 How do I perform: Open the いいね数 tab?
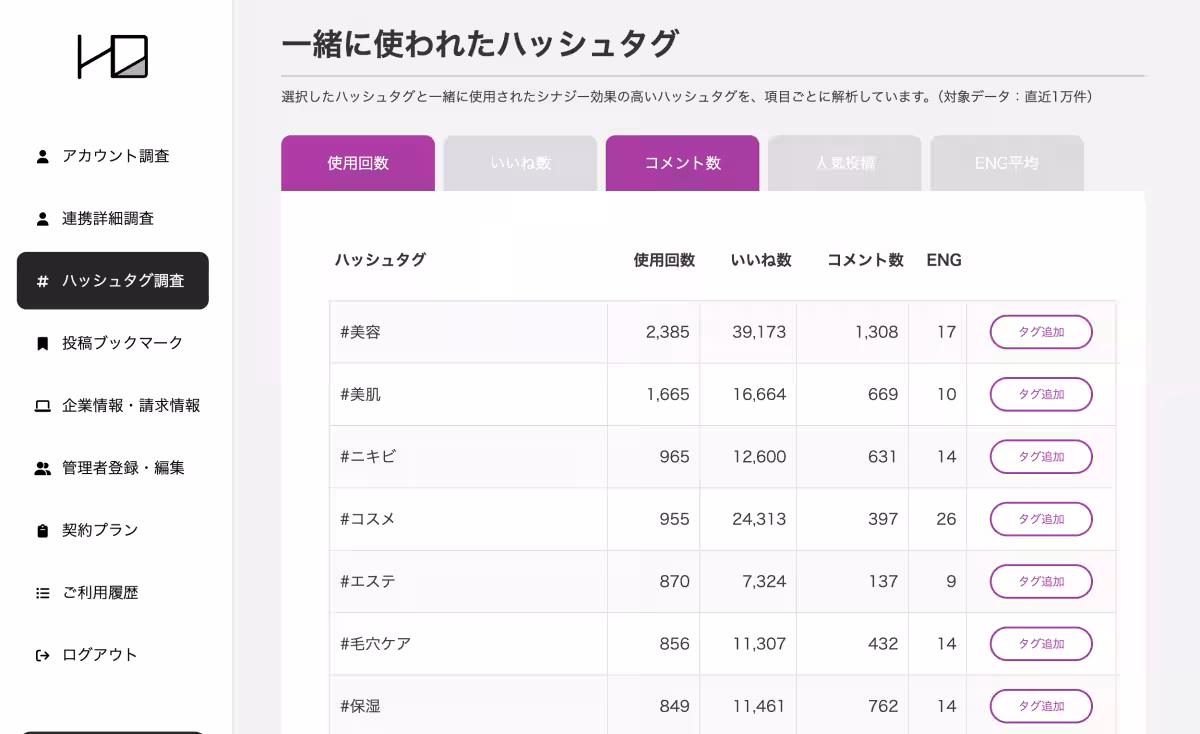click(520, 162)
